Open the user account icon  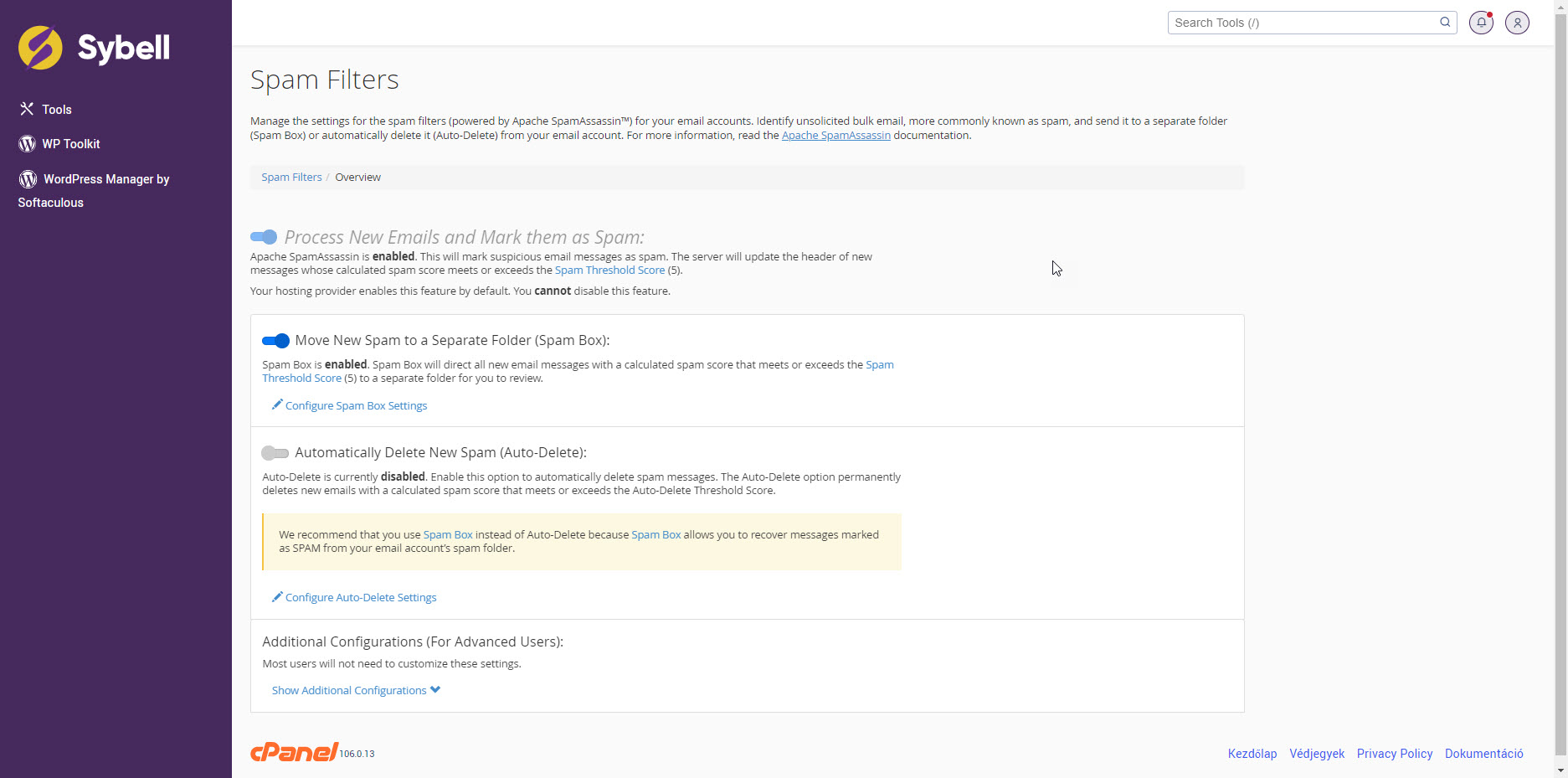pyautogui.click(x=1517, y=23)
